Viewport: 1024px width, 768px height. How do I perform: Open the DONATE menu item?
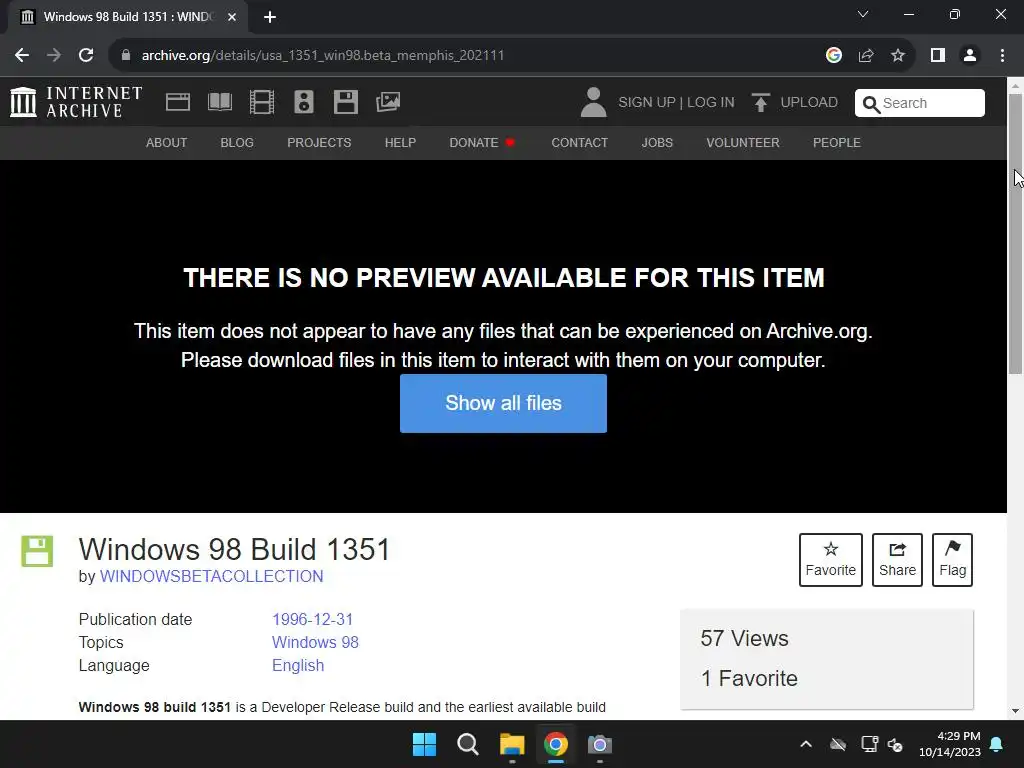point(482,142)
